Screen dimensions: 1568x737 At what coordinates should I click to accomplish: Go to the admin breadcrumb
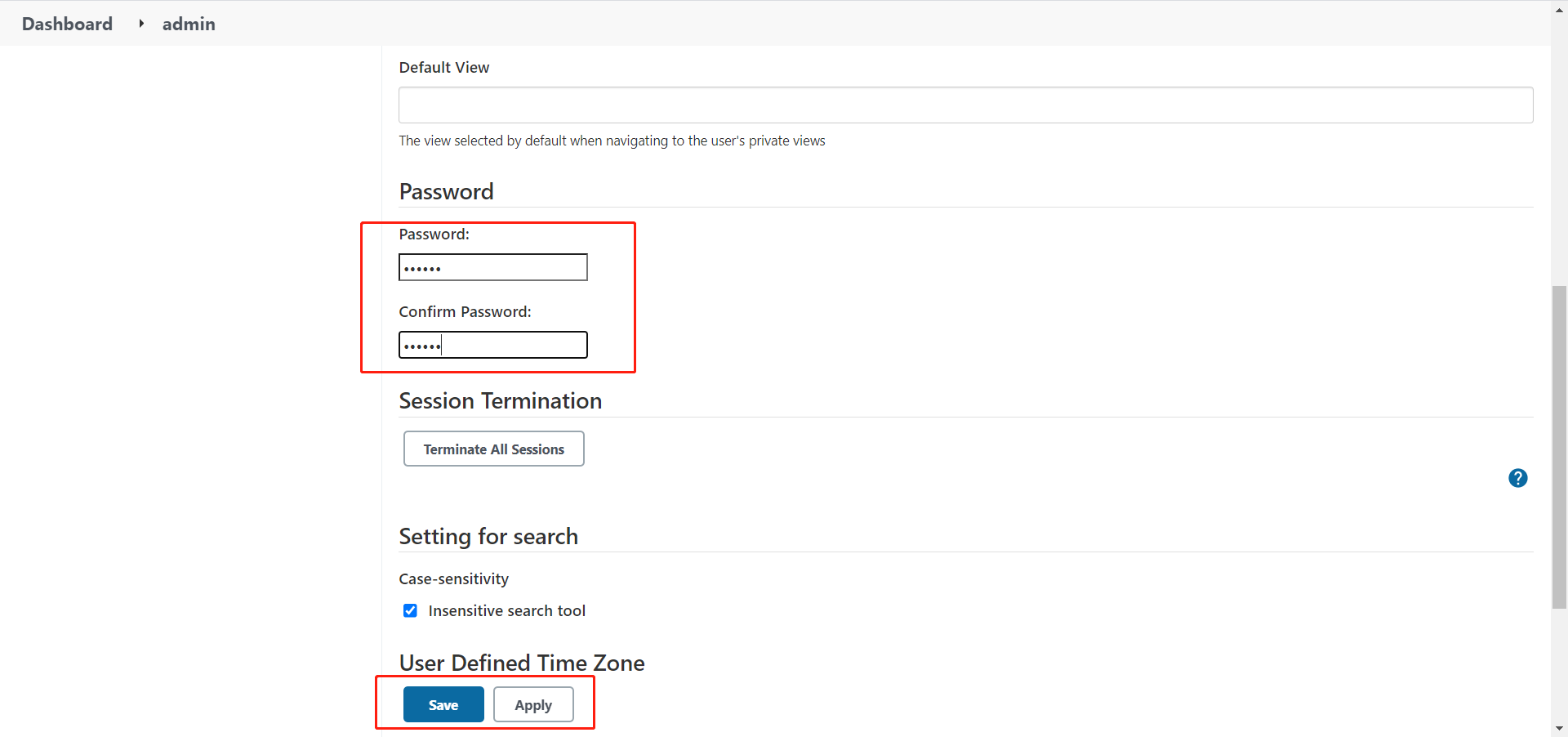[x=189, y=24]
